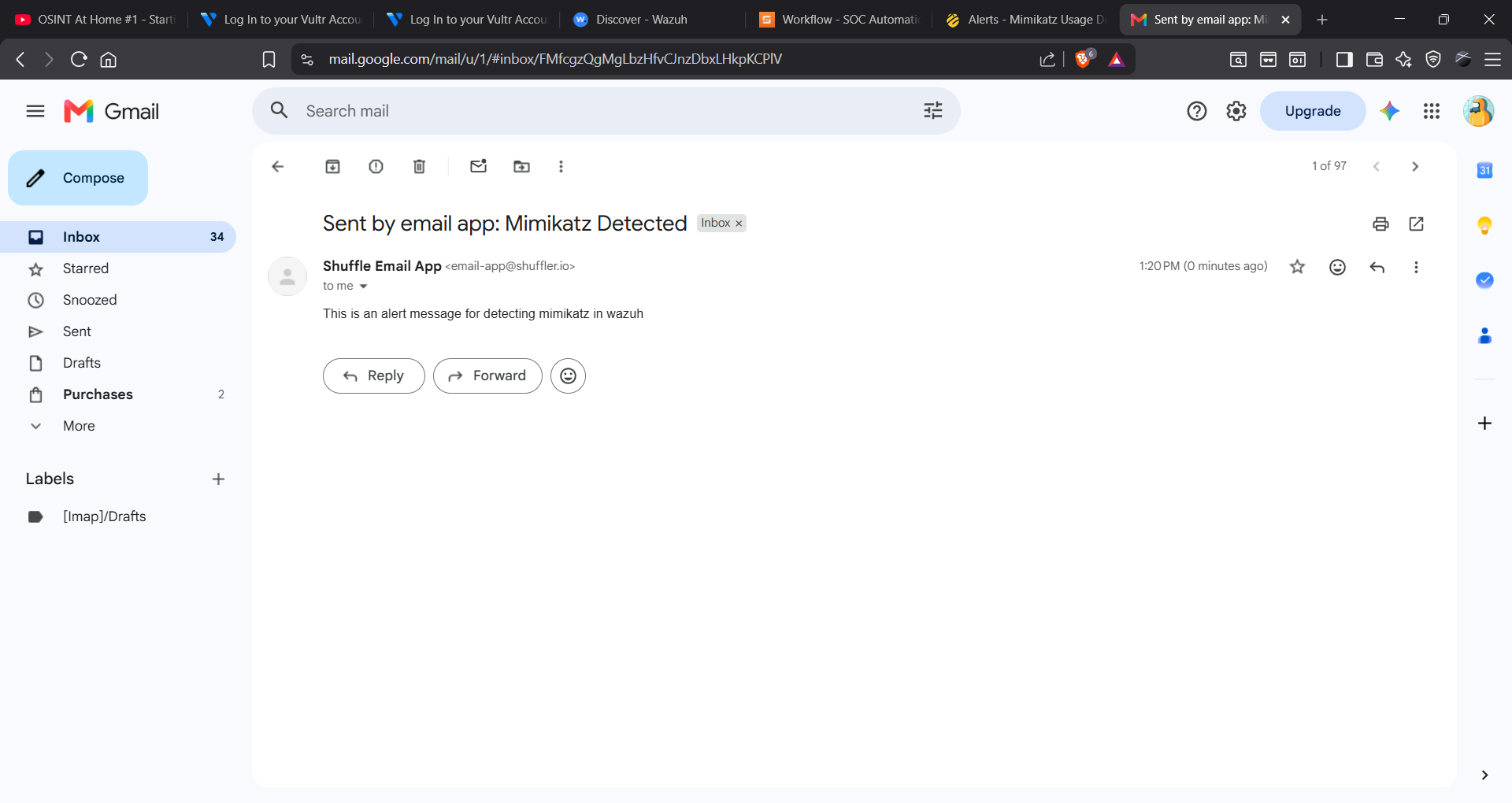This screenshot has width=1512, height=803.
Task: Open Brave Shields icon
Action: (1084, 59)
